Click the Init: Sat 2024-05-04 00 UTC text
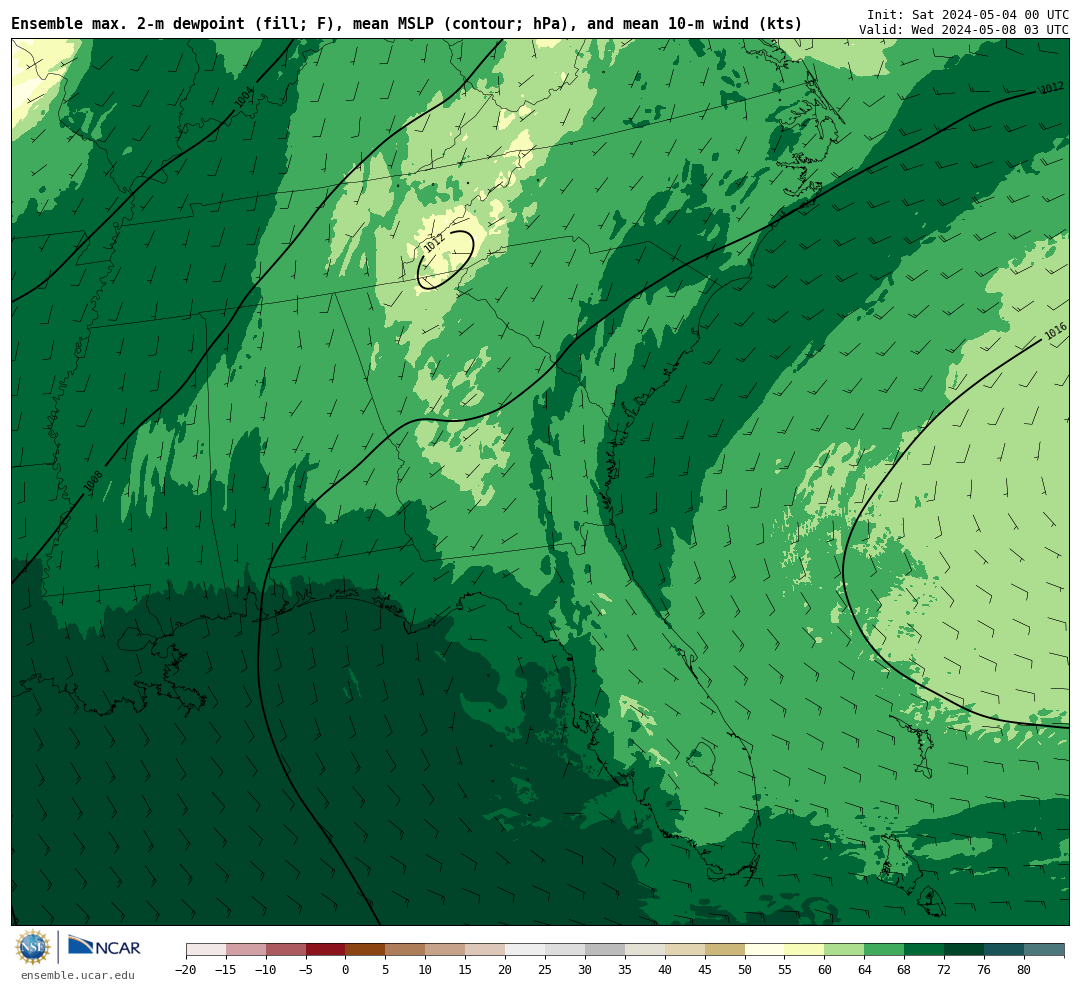 pos(968,15)
